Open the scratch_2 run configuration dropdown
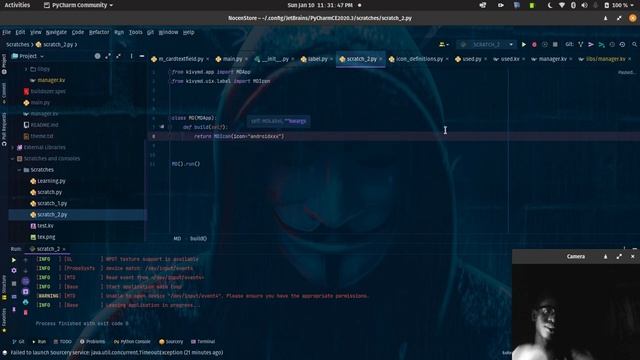The image size is (640, 360). 486,44
